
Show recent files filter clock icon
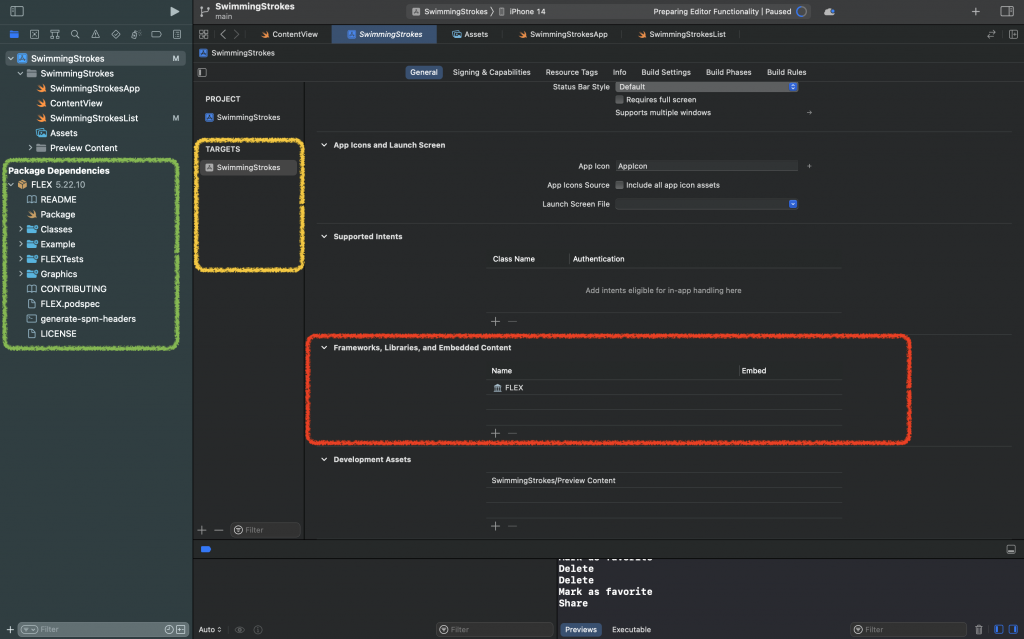tap(169, 629)
